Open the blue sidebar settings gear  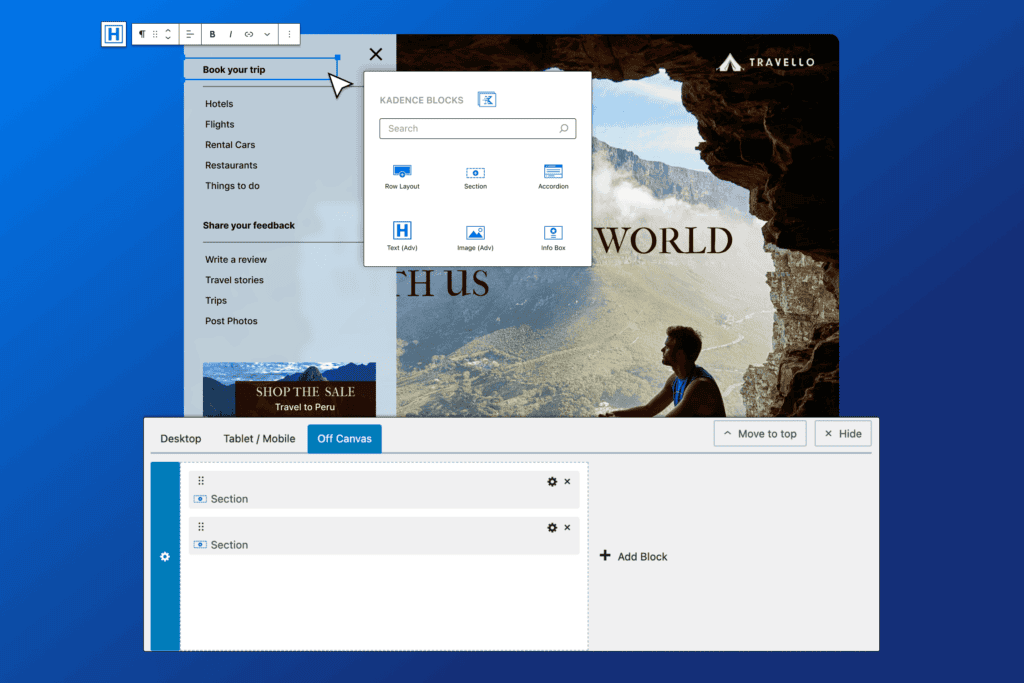tap(165, 557)
